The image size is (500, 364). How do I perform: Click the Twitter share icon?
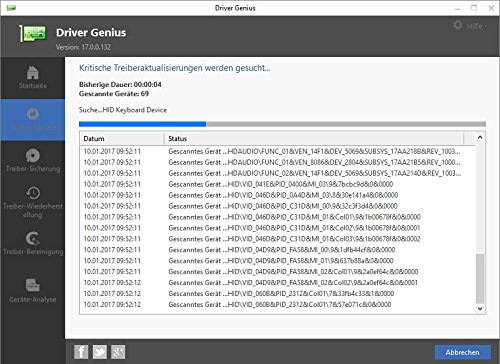click(99, 352)
